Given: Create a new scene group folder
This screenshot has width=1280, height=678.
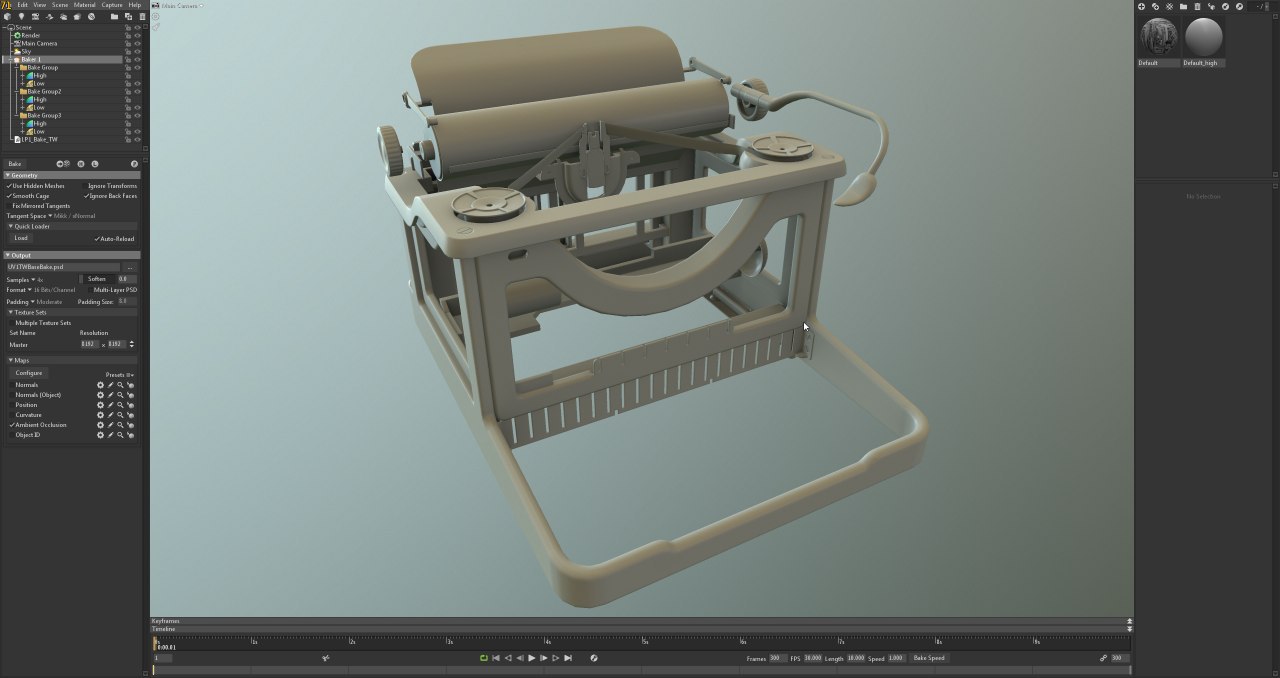Looking at the screenshot, I should (114, 16).
